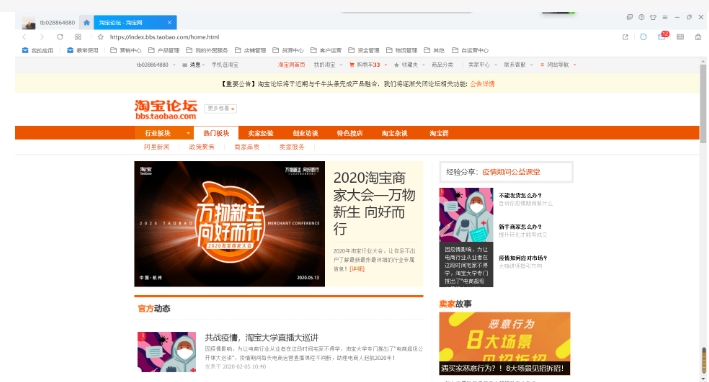Select the 淘宝群 tab
This screenshot has width=709, height=382.
[x=439, y=133]
